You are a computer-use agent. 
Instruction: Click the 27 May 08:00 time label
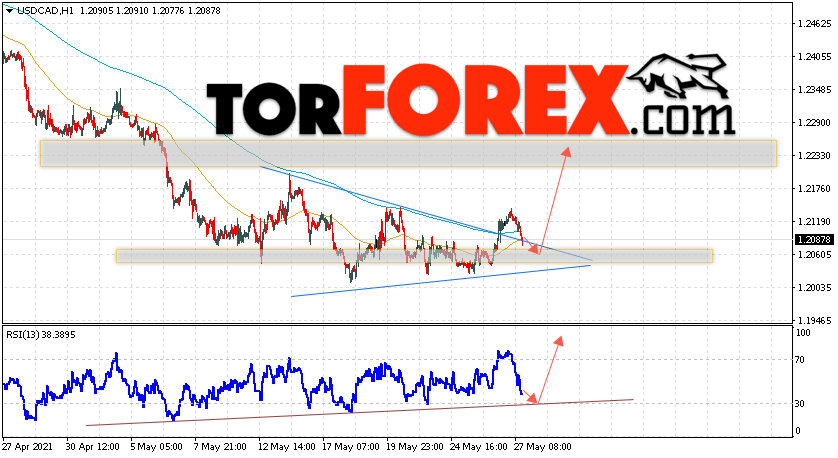(542, 447)
